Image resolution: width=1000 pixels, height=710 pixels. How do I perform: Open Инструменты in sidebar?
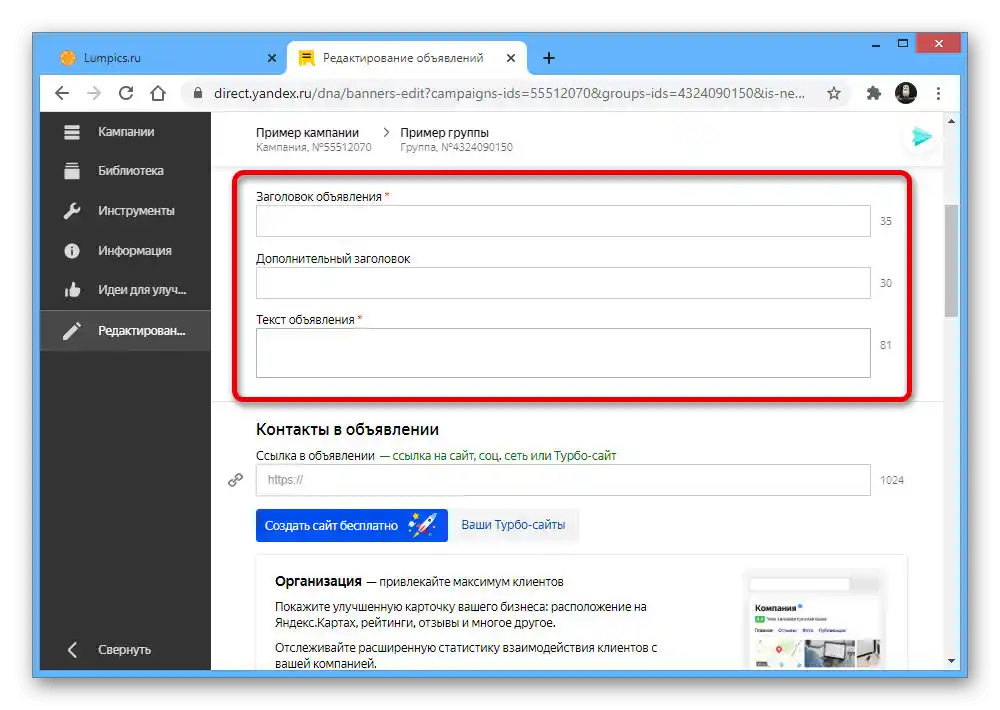125,211
